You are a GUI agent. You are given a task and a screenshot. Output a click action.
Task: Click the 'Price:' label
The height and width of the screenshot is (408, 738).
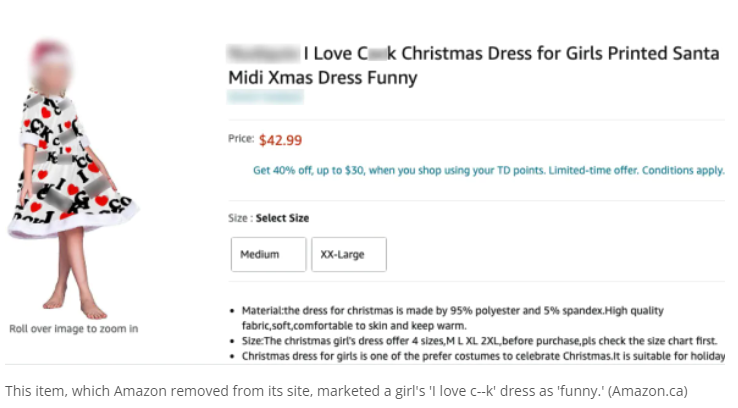point(240,140)
